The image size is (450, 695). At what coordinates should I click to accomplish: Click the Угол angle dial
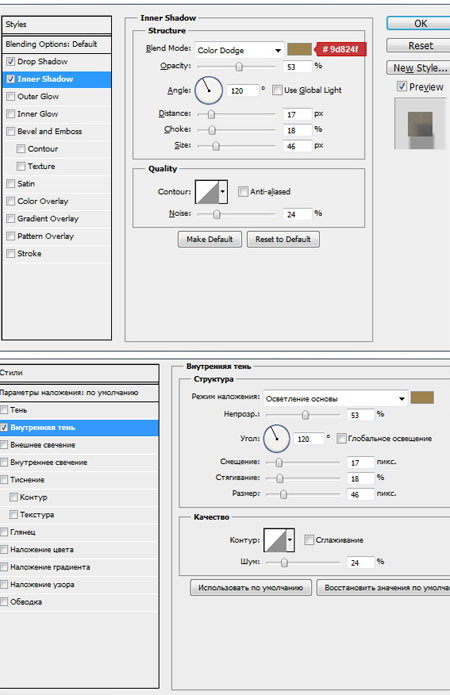277,439
